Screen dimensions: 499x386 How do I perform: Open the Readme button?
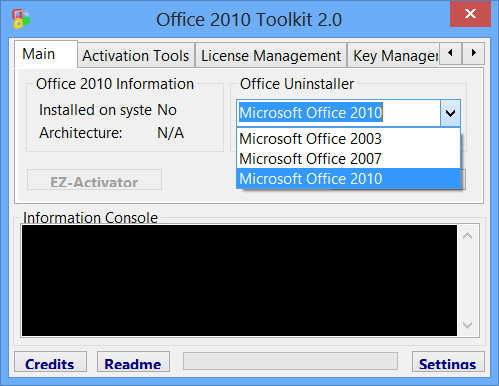coord(133,362)
